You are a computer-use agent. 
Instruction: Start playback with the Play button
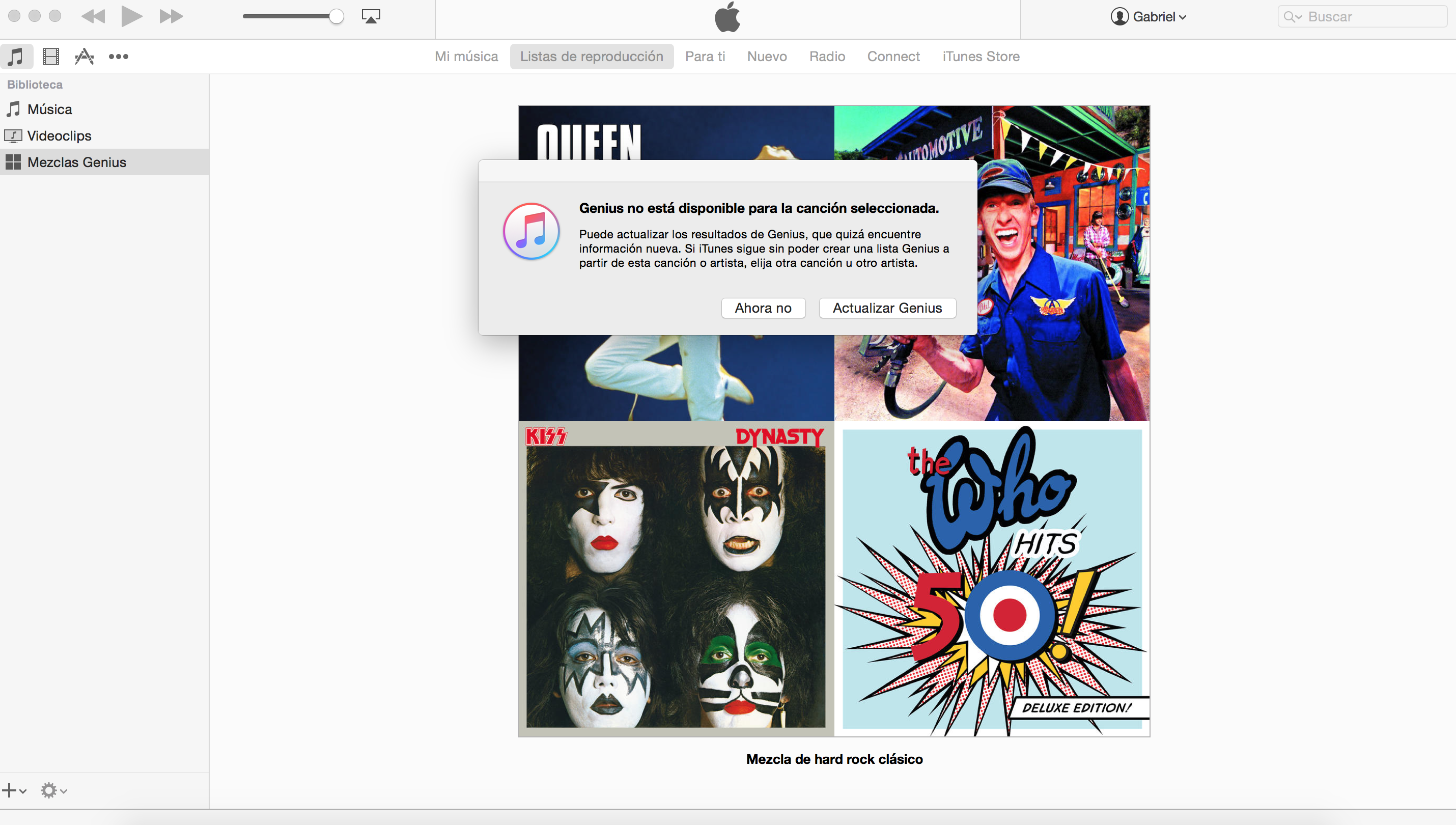(x=131, y=16)
